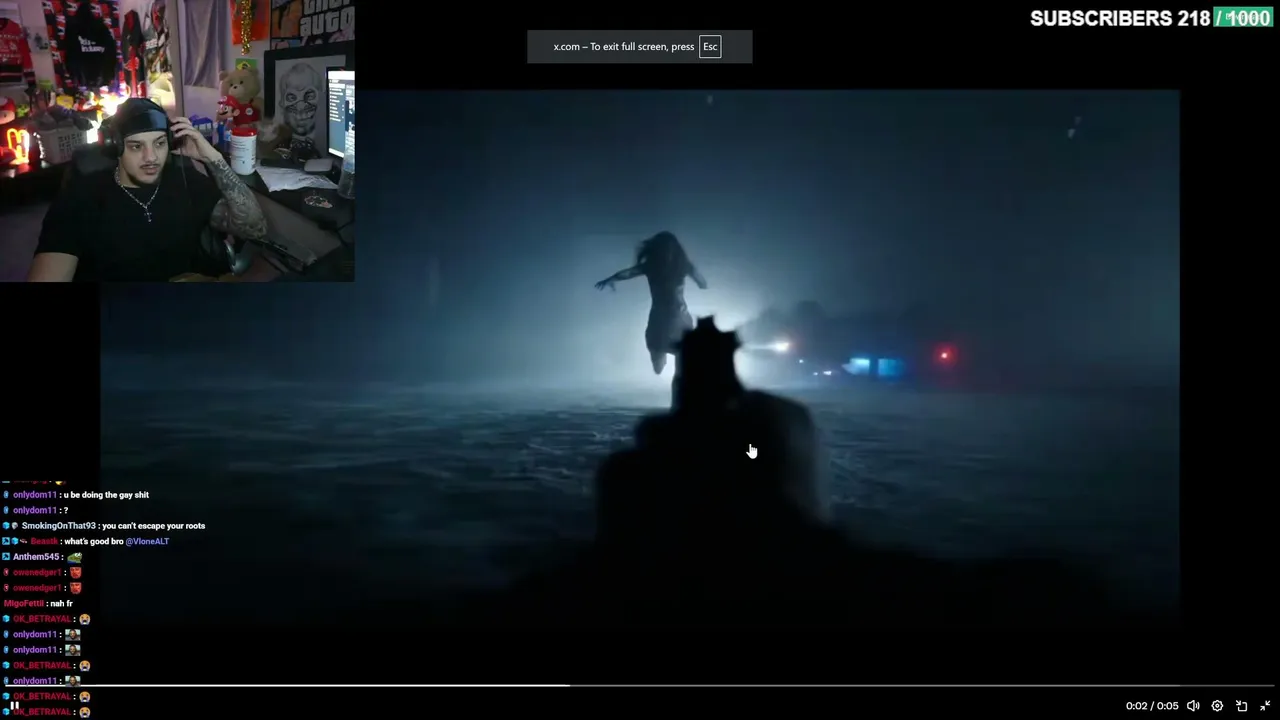Pause the video with the pause button
The height and width of the screenshot is (720, 1280).
pyautogui.click(x=15, y=705)
